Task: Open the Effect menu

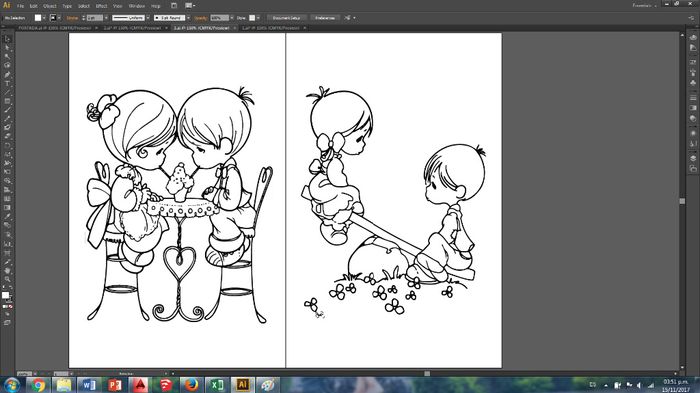Action: click(101, 6)
